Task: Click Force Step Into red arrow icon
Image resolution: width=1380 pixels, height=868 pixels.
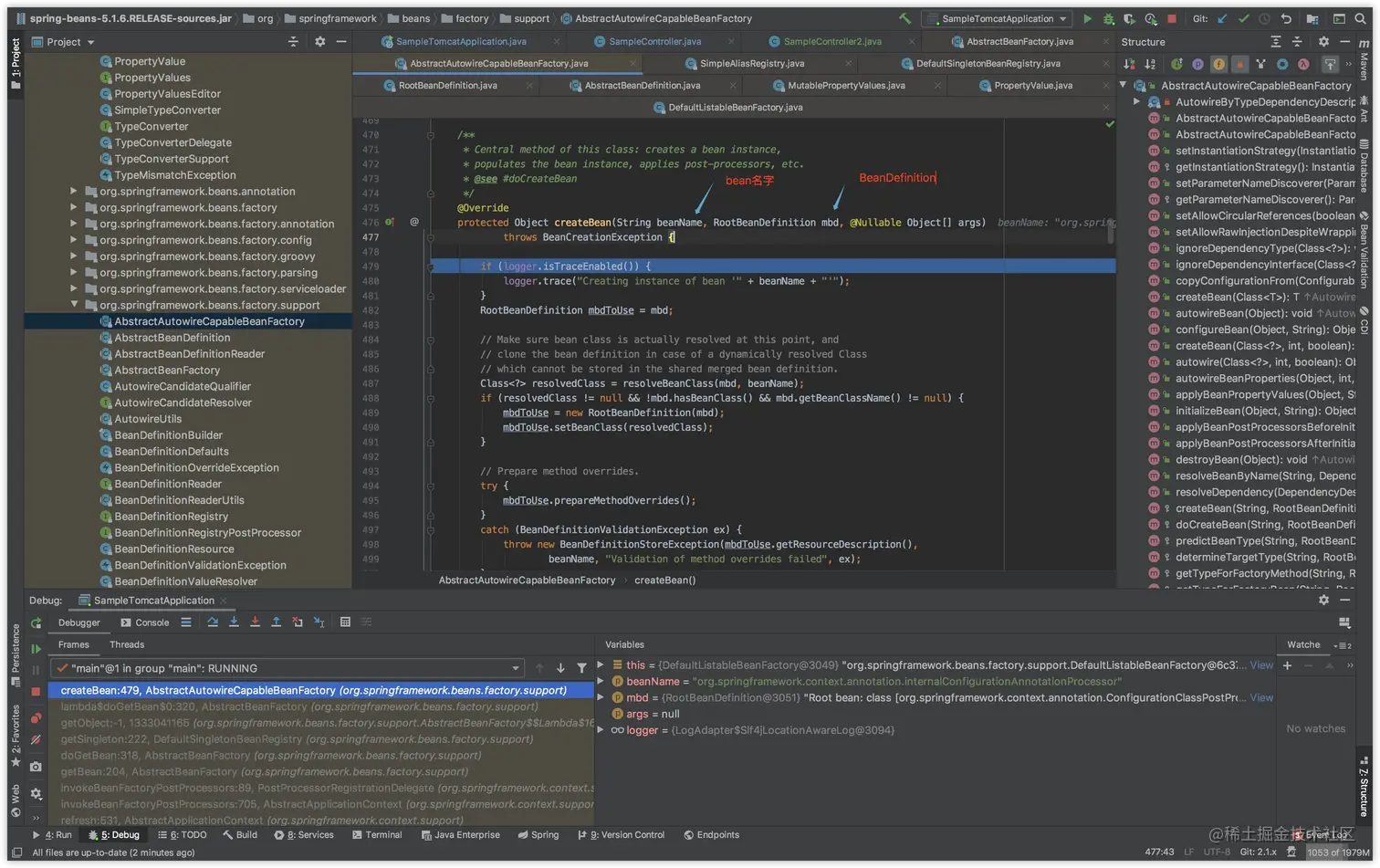Action: [255, 622]
